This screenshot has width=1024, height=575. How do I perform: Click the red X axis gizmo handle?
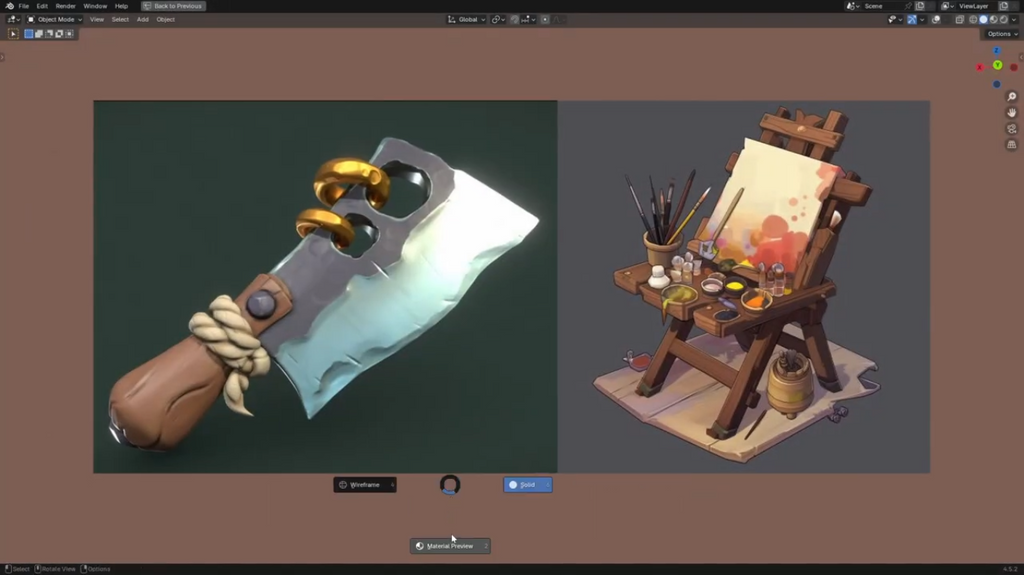coord(980,67)
